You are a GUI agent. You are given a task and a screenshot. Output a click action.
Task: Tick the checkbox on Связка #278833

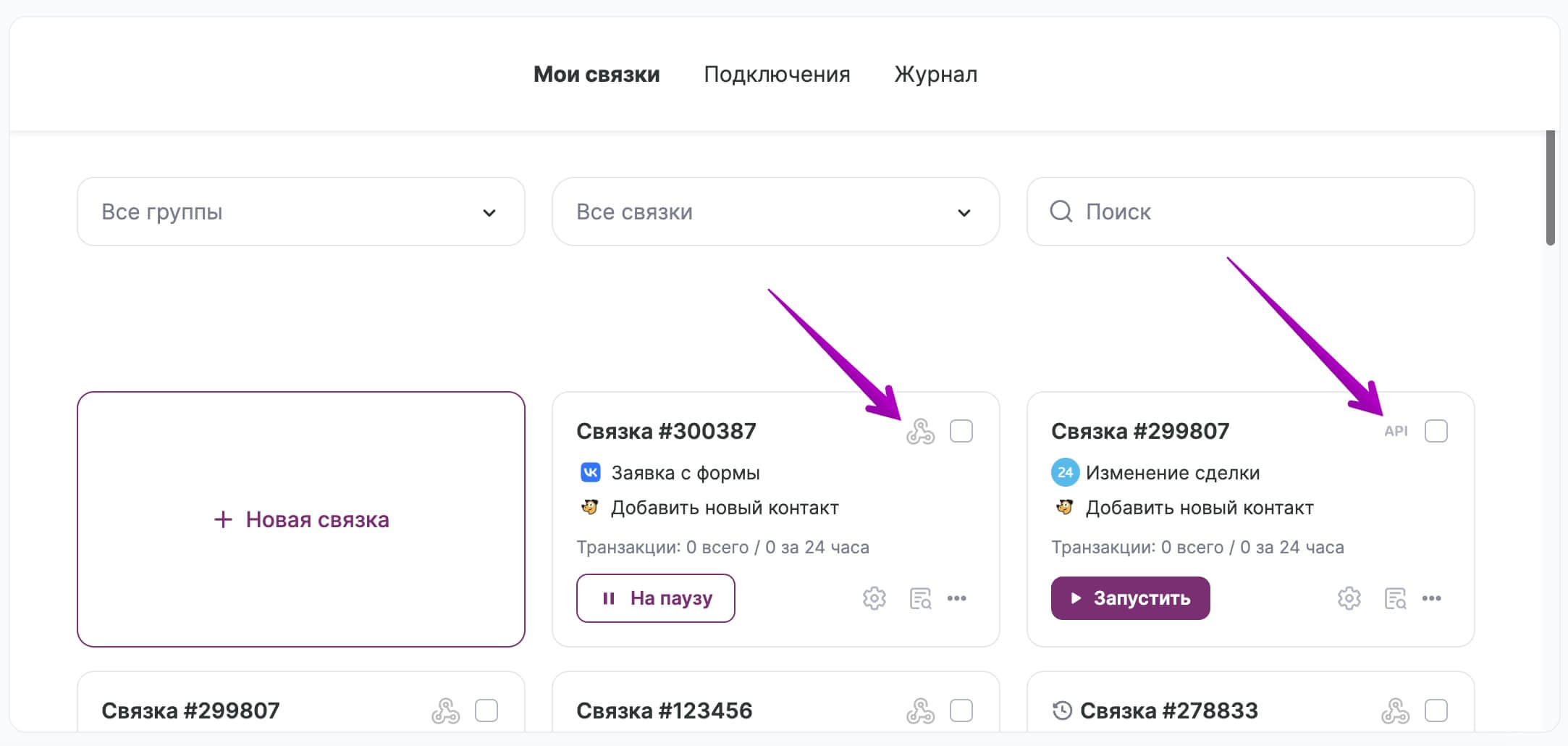click(x=1436, y=711)
